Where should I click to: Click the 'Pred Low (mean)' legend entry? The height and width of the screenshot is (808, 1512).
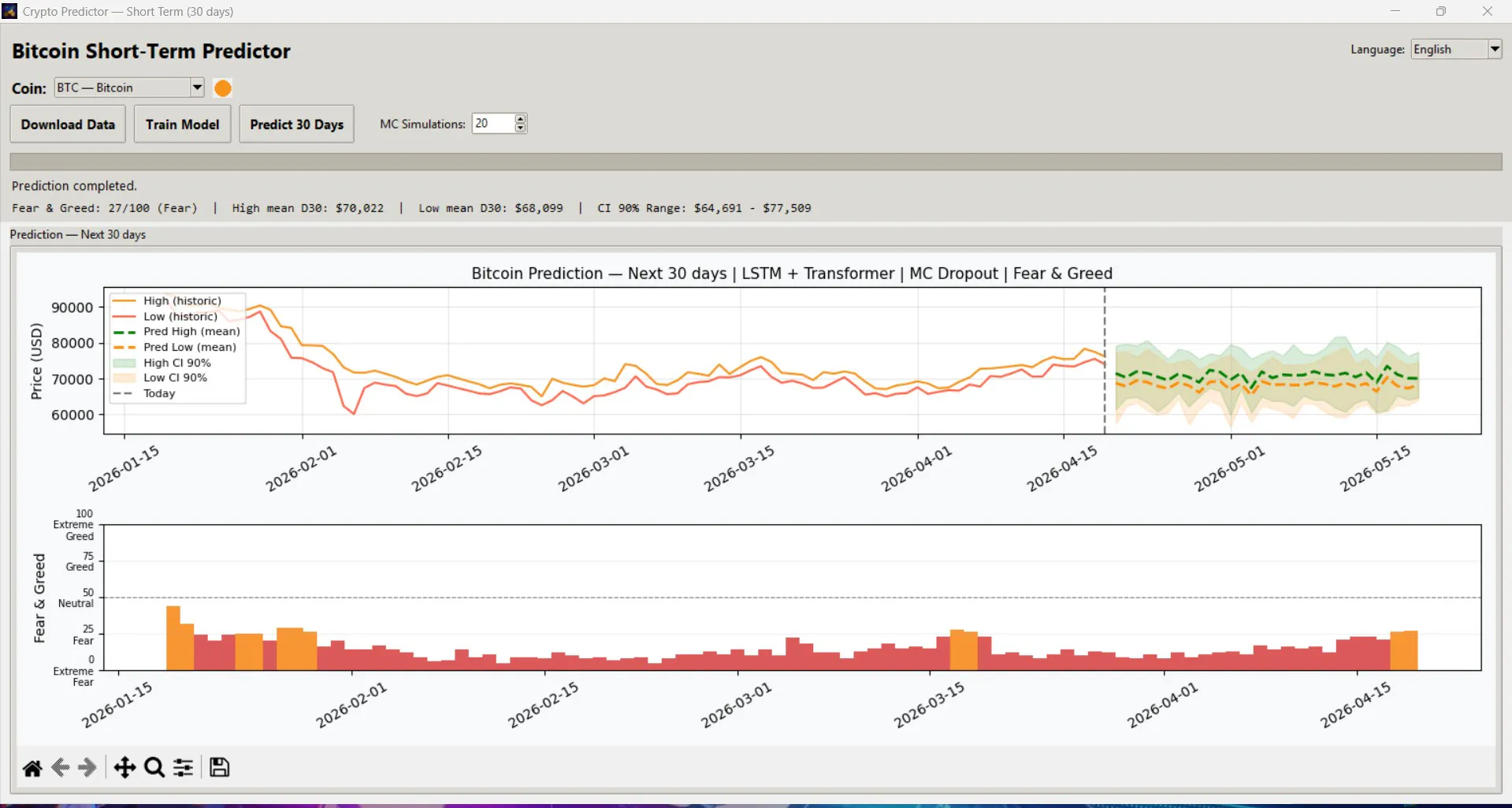(190, 347)
